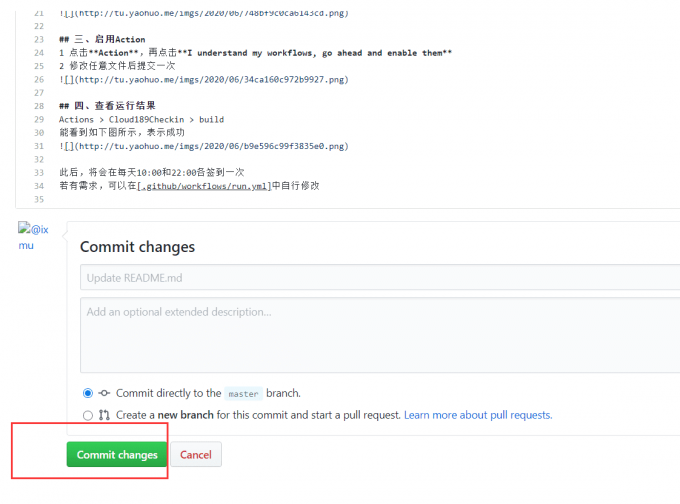
Task: Focus the Update README.md commit summary field
Action: tap(380, 277)
